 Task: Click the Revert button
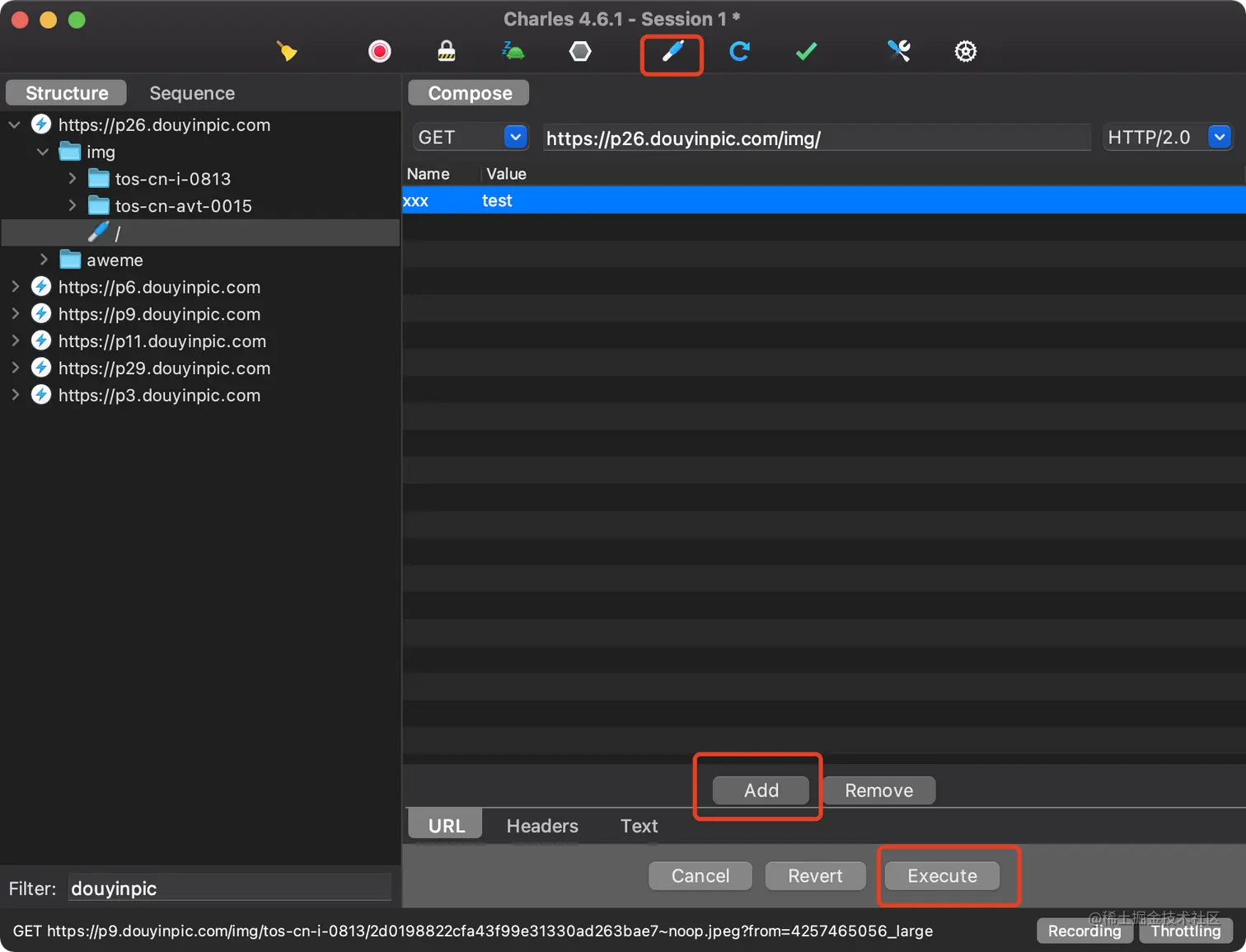pyautogui.click(x=815, y=876)
